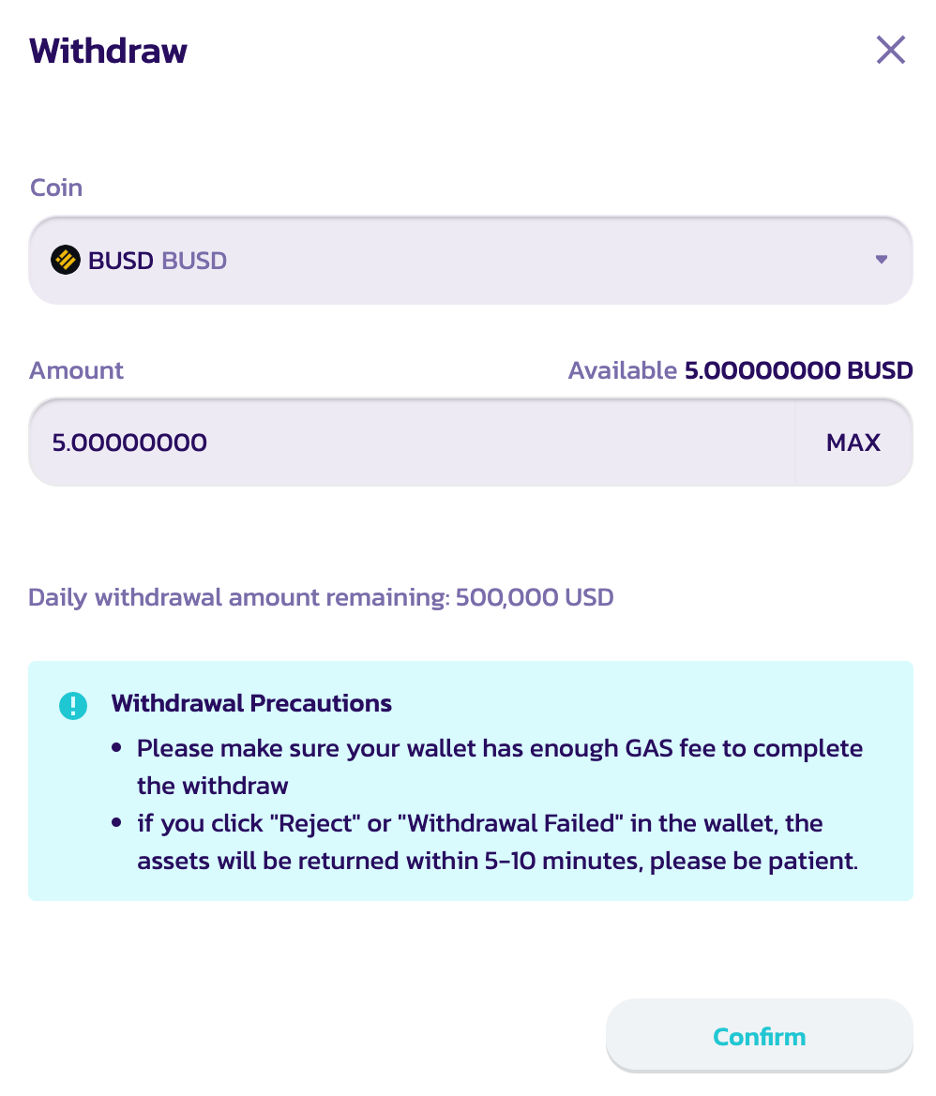936x1096 pixels.
Task: Click the 5.00000000 value in Amount field
Action: 130,442
